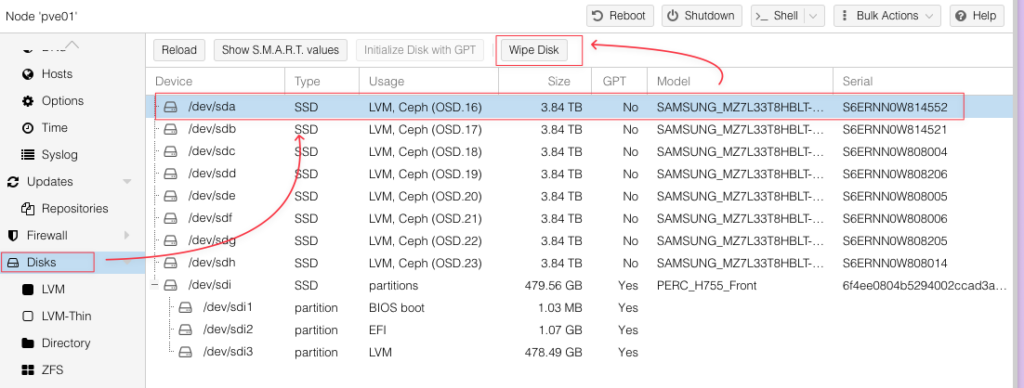Viewport: 1024px width, 388px height.
Task: Open Hosts in the sidebar
Action: pyautogui.click(x=57, y=74)
